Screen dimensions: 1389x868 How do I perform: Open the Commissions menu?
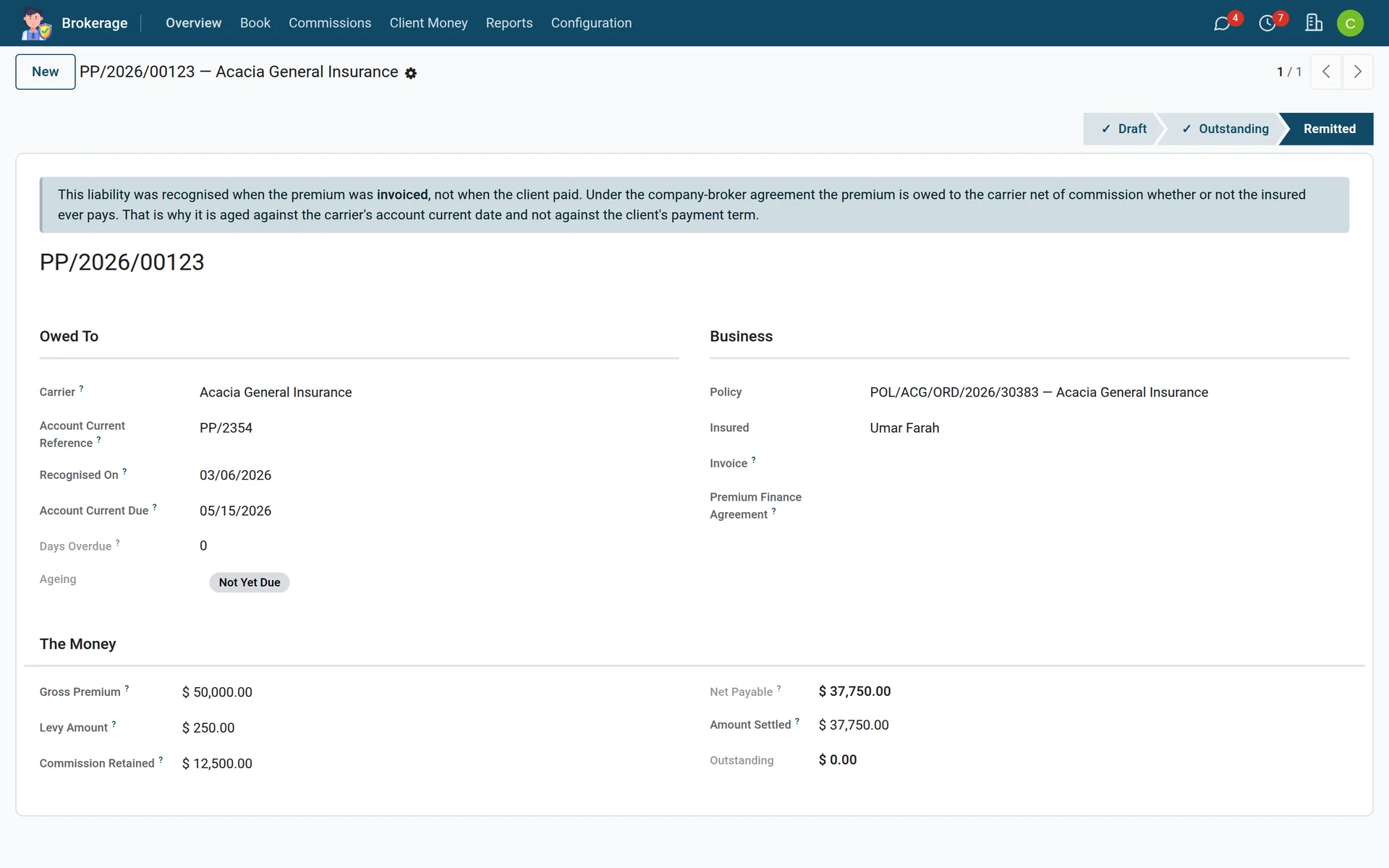tap(330, 23)
